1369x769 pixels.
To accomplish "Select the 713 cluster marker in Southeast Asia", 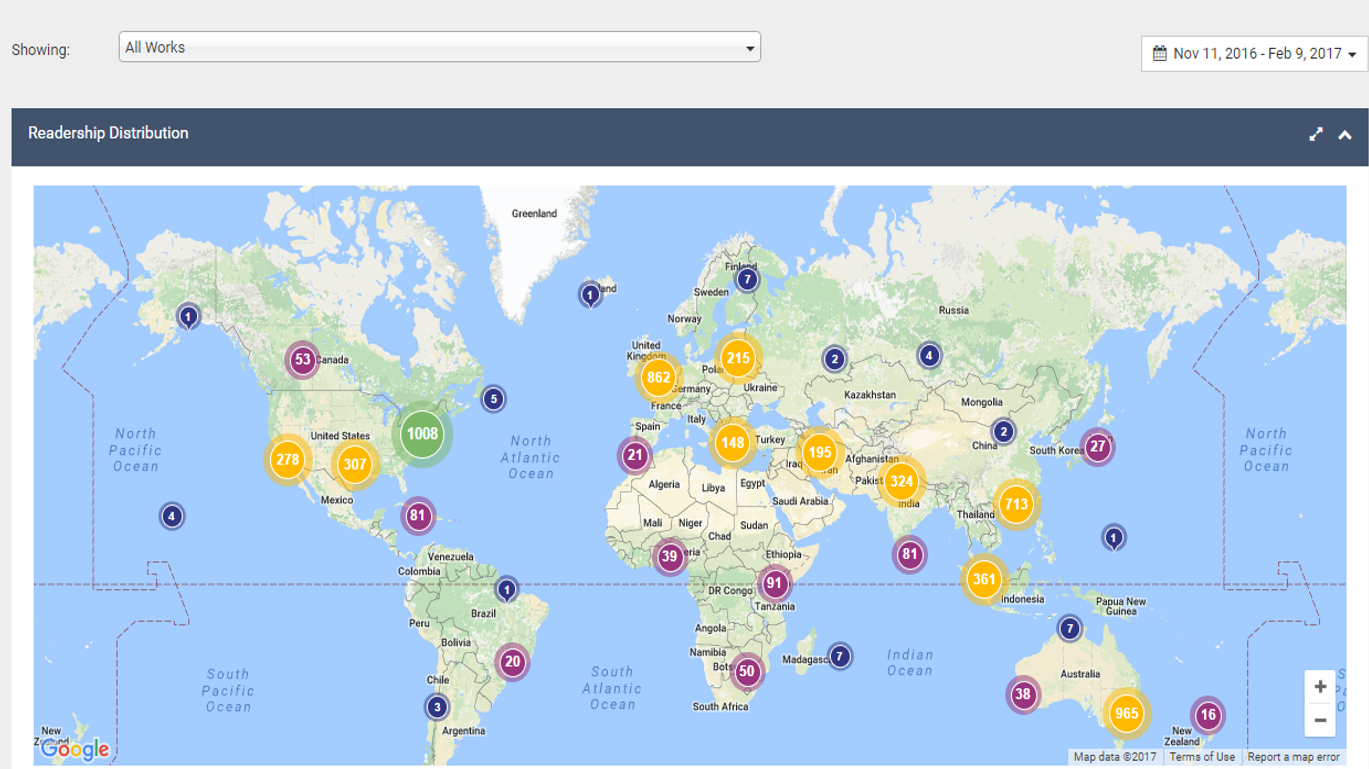I will (1017, 504).
